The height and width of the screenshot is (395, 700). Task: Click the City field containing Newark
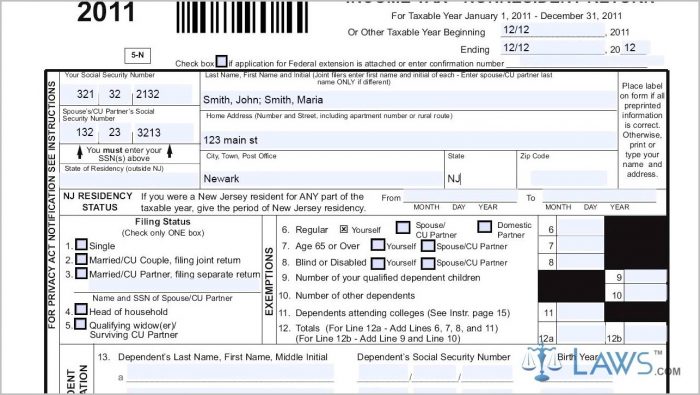coord(322,179)
